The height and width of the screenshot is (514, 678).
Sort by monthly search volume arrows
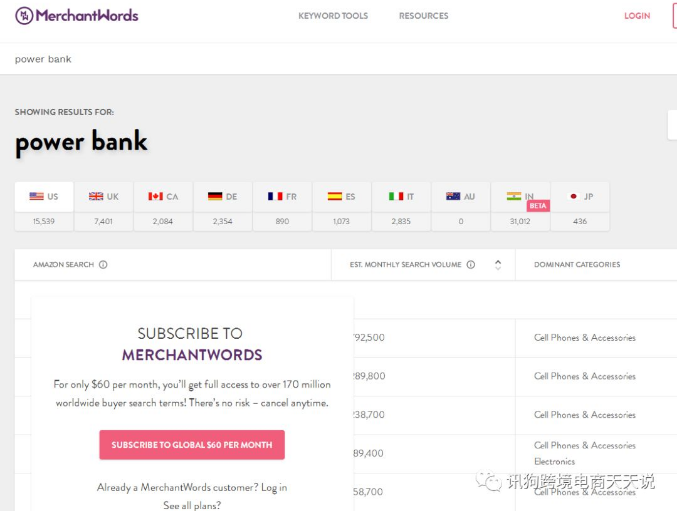(498, 265)
